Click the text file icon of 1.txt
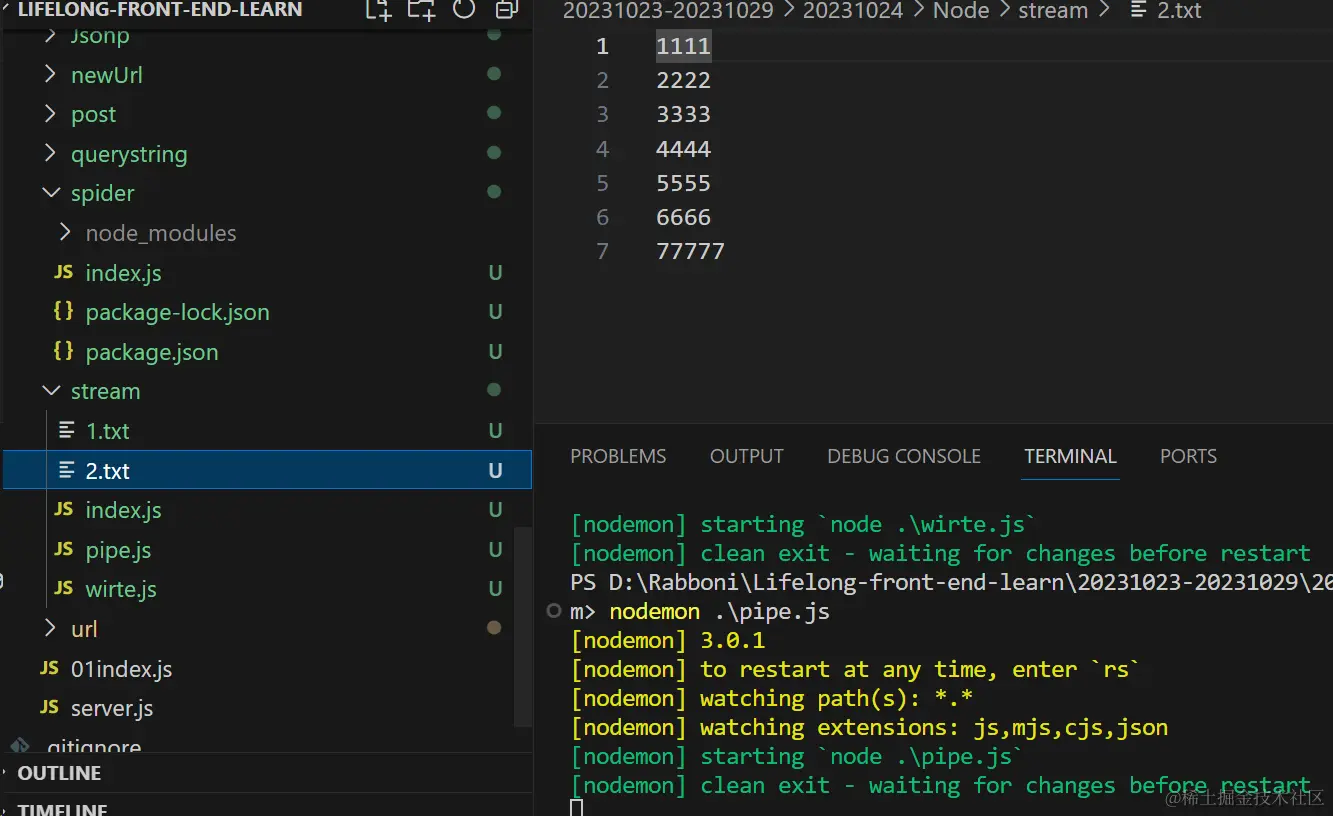The image size is (1333, 816). point(66,430)
